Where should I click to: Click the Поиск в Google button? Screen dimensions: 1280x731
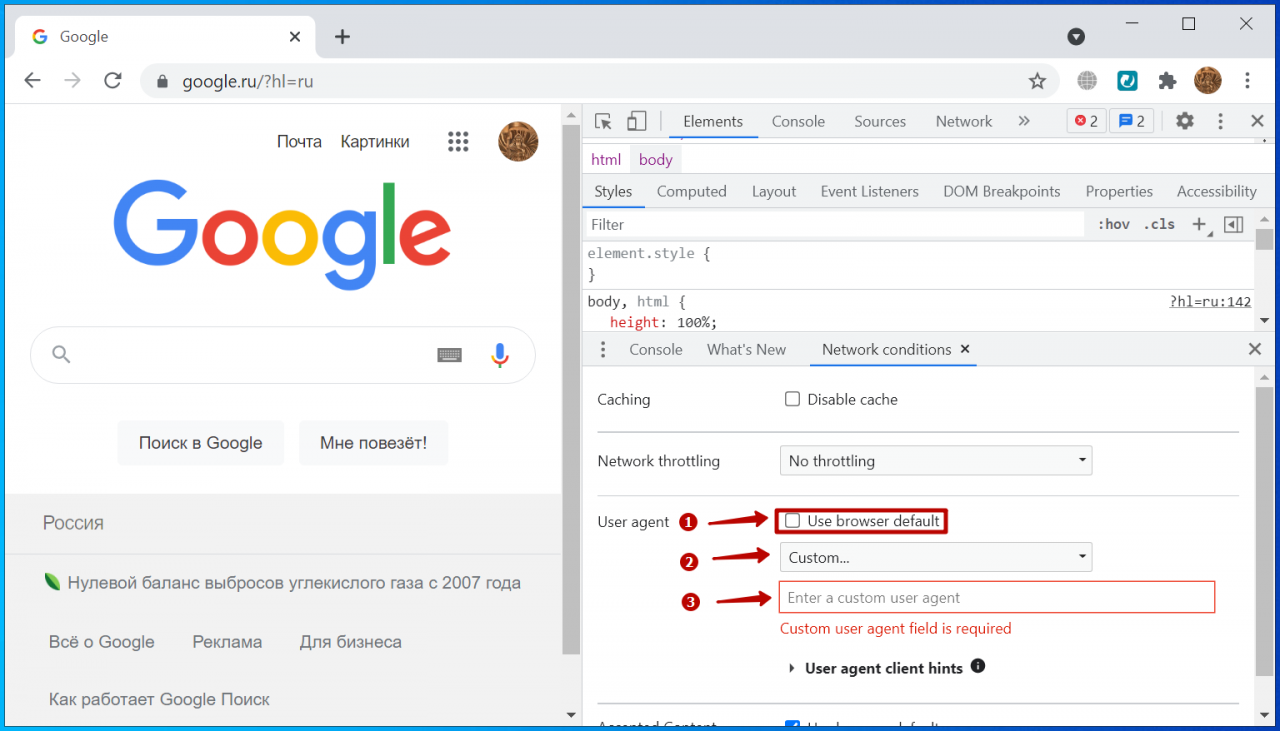[x=201, y=443]
